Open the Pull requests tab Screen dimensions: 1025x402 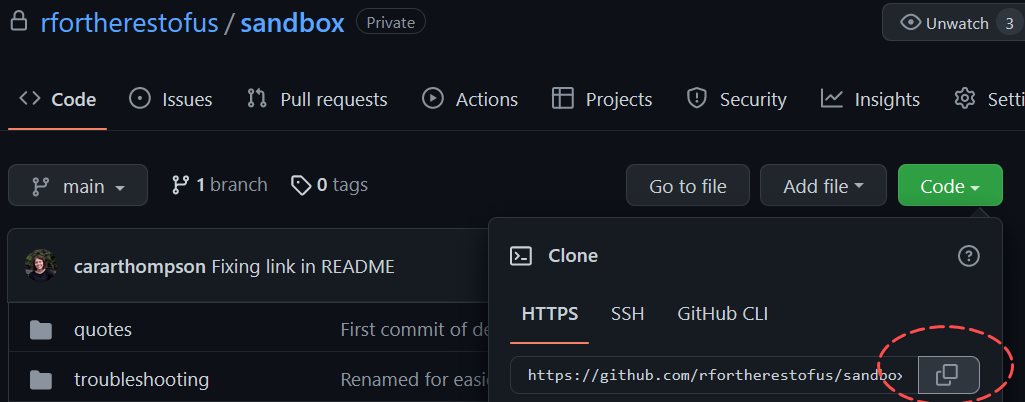[x=317, y=99]
